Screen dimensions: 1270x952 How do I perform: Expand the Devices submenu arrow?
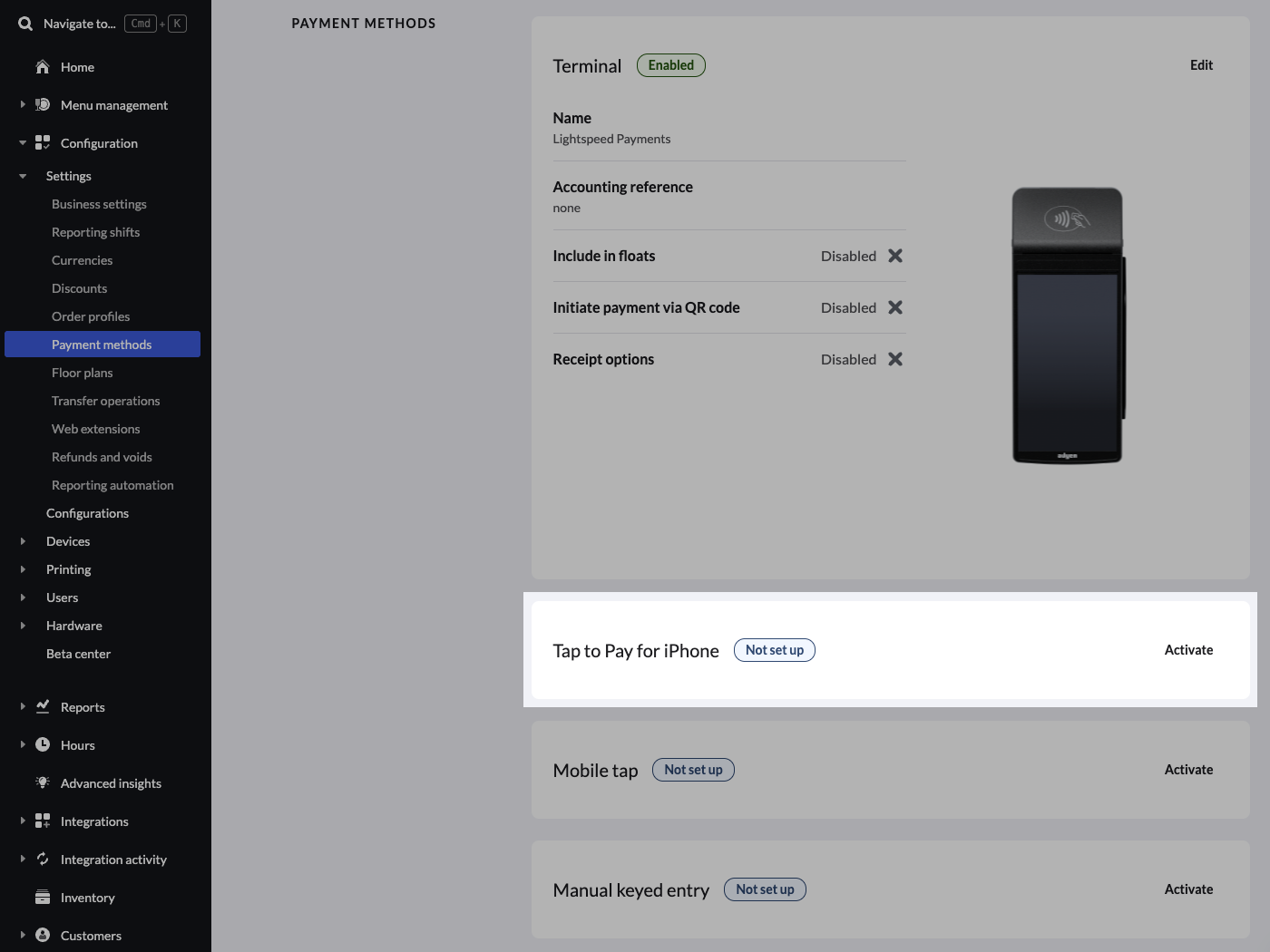tap(23, 541)
